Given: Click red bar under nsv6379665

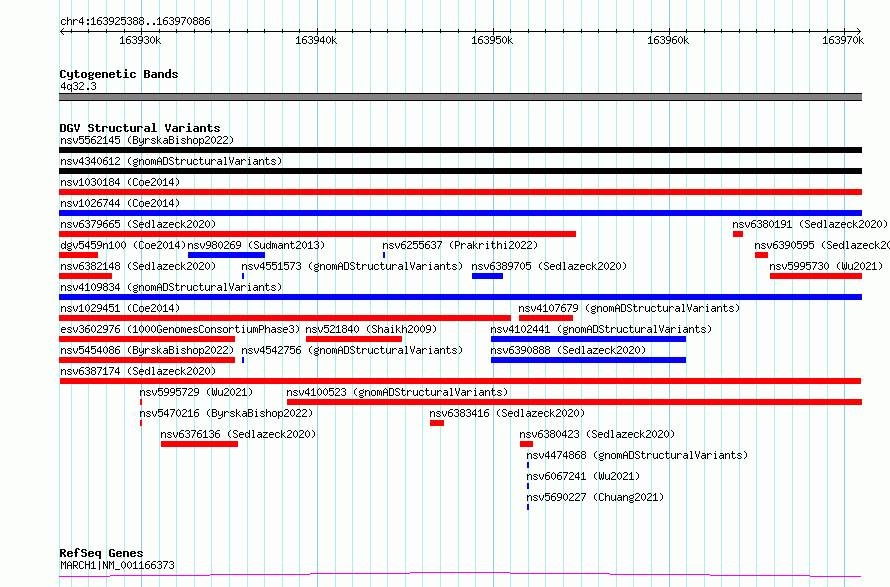Looking at the screenshot, I should point(317,234).
